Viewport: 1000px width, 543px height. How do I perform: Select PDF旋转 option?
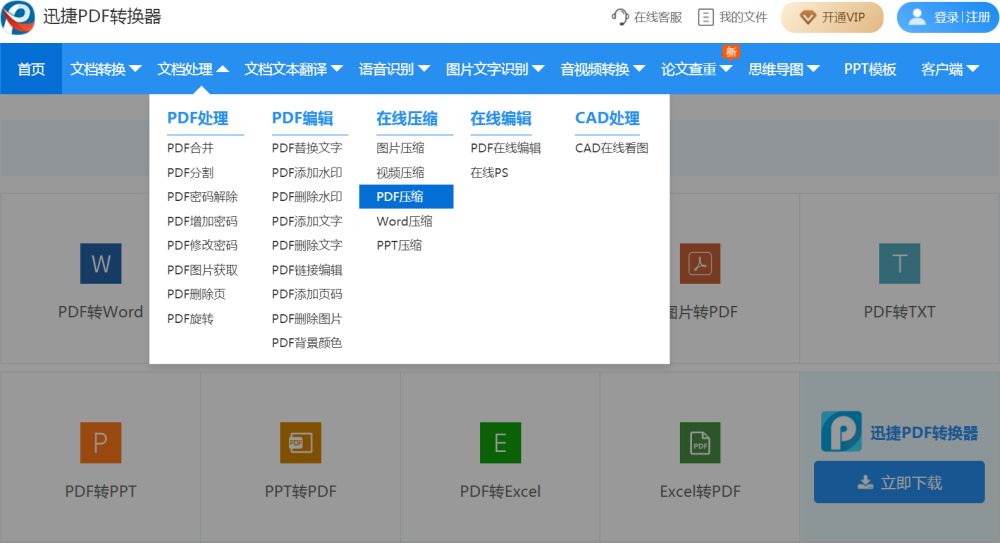[190, 318]
